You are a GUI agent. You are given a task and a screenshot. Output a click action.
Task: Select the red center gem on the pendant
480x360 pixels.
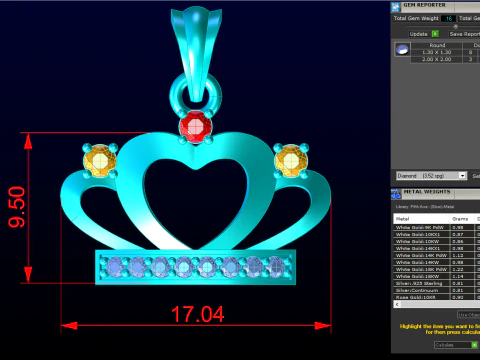tap(195, 127)
